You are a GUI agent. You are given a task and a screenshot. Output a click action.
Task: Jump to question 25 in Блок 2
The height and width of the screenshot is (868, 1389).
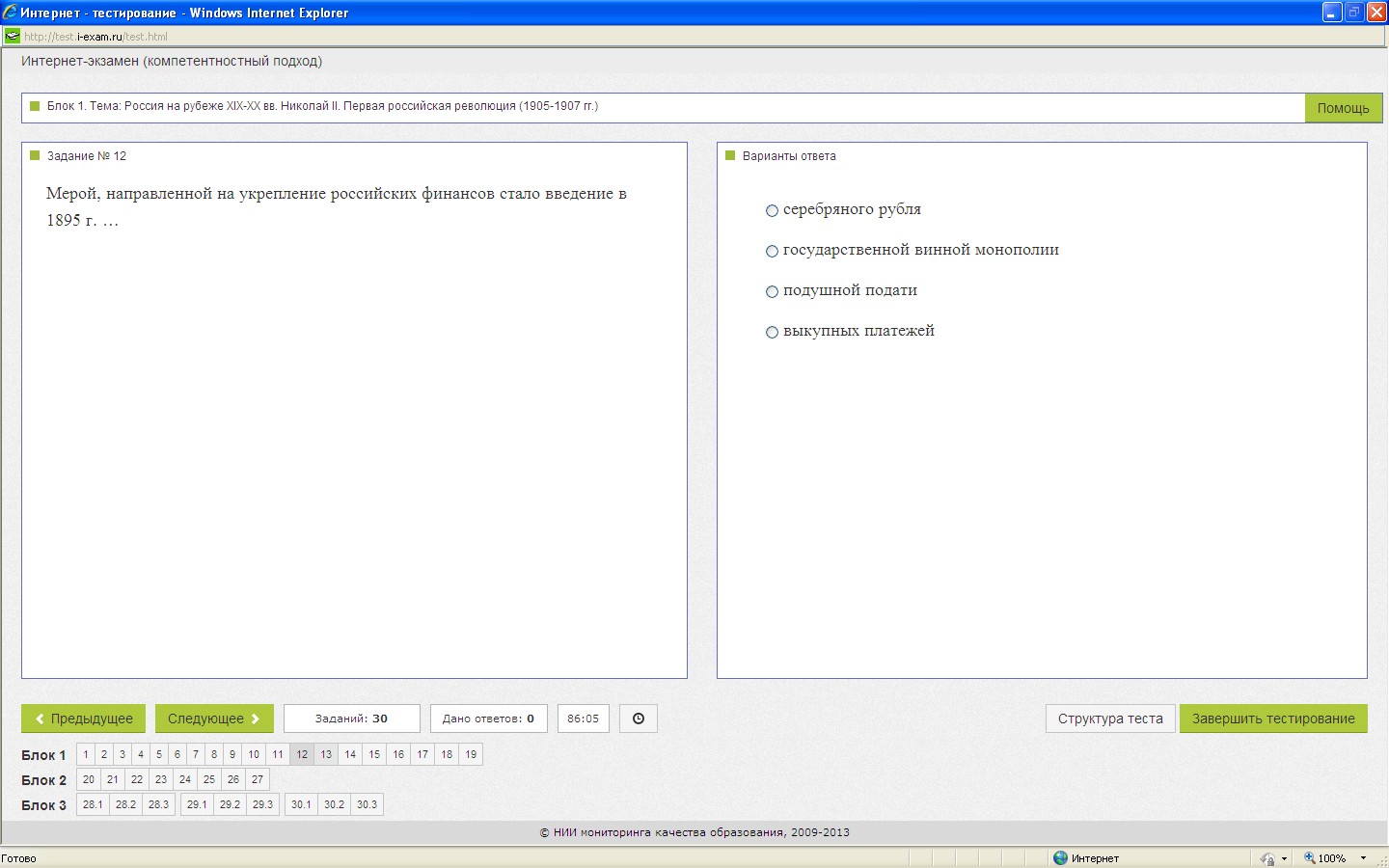209,779
